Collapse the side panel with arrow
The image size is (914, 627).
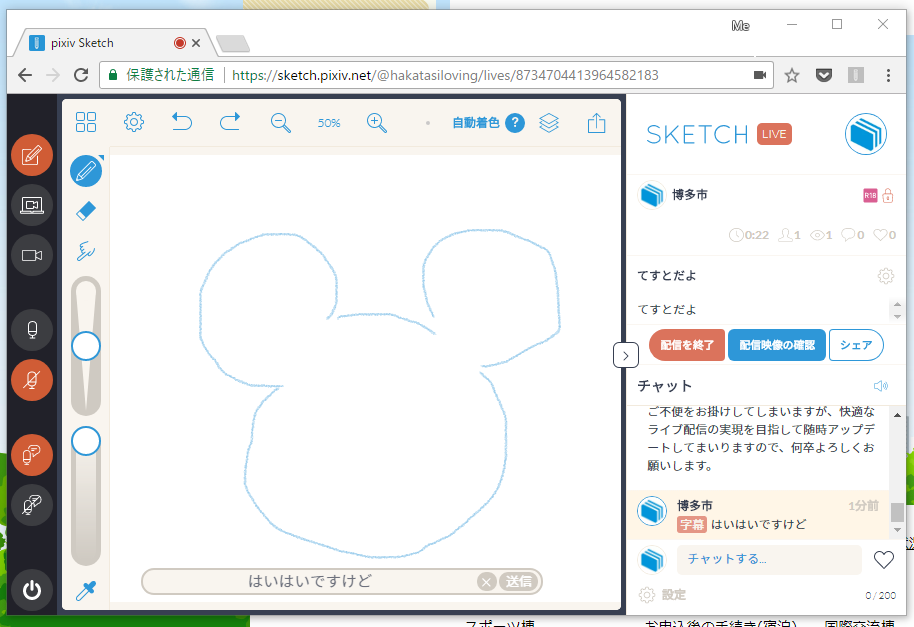tap(625, 355)
